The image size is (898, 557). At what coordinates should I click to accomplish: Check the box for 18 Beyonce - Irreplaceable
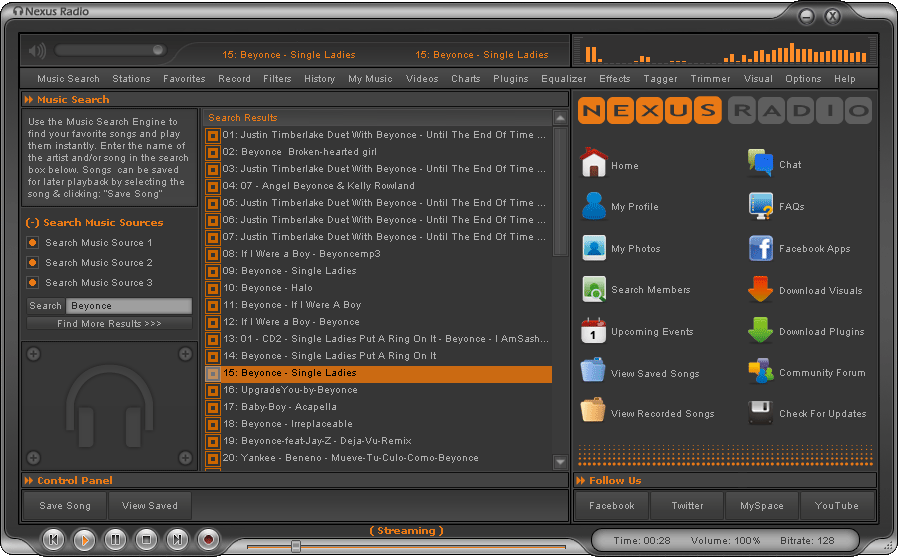click(212, 425)
